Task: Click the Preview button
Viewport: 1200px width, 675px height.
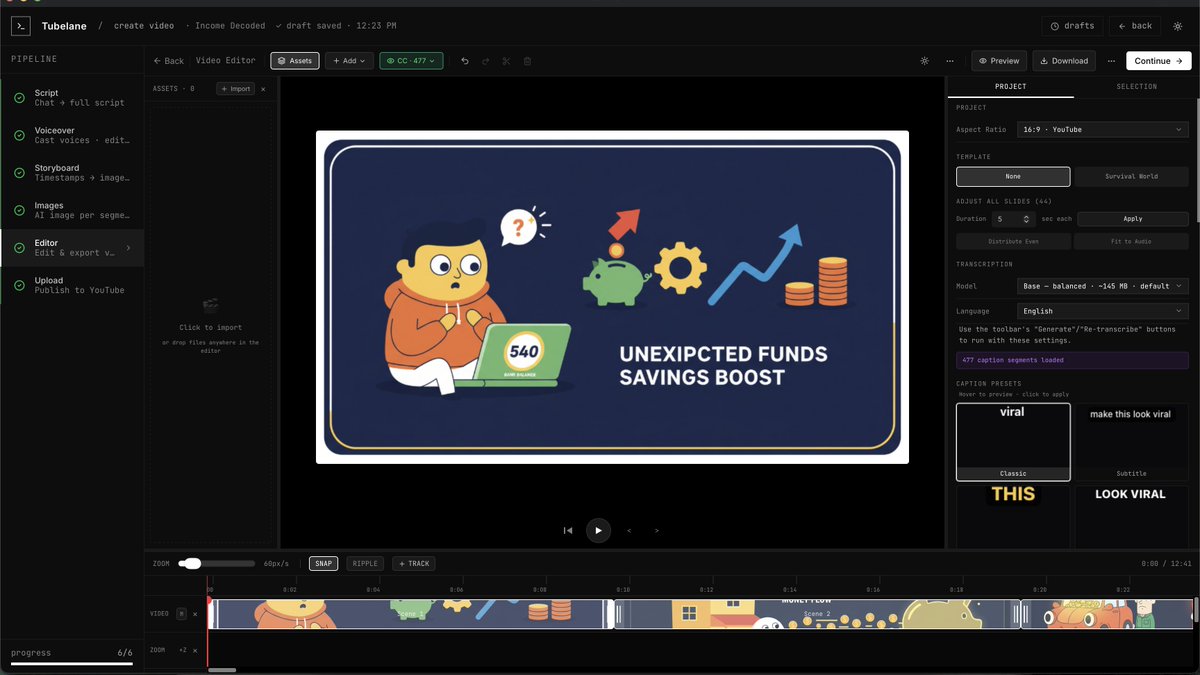Action: (x=999, y=61)
